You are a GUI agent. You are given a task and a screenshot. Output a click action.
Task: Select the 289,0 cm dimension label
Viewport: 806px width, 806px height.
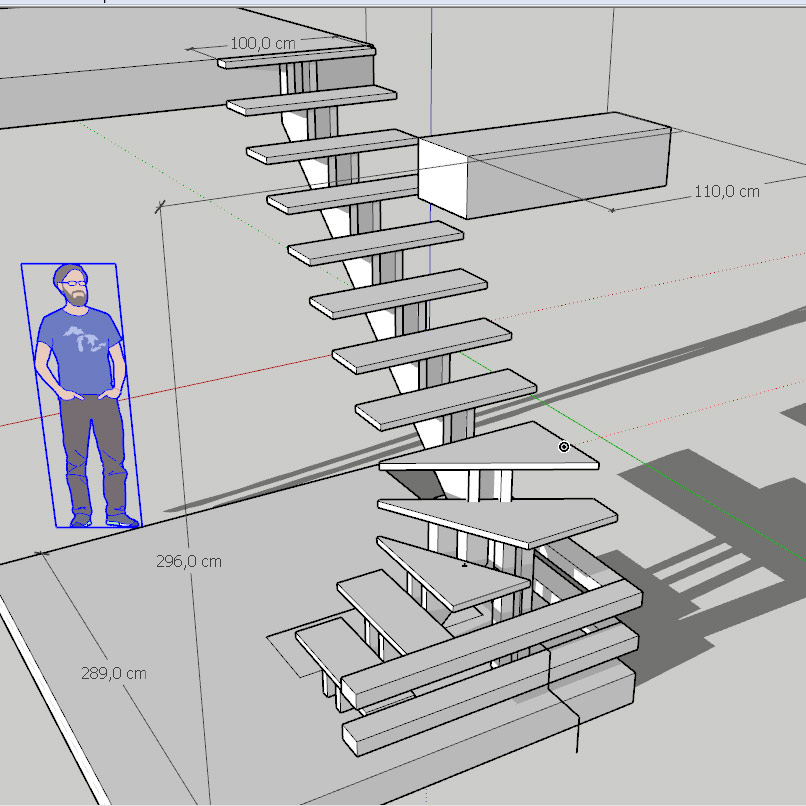coord(114,673)
